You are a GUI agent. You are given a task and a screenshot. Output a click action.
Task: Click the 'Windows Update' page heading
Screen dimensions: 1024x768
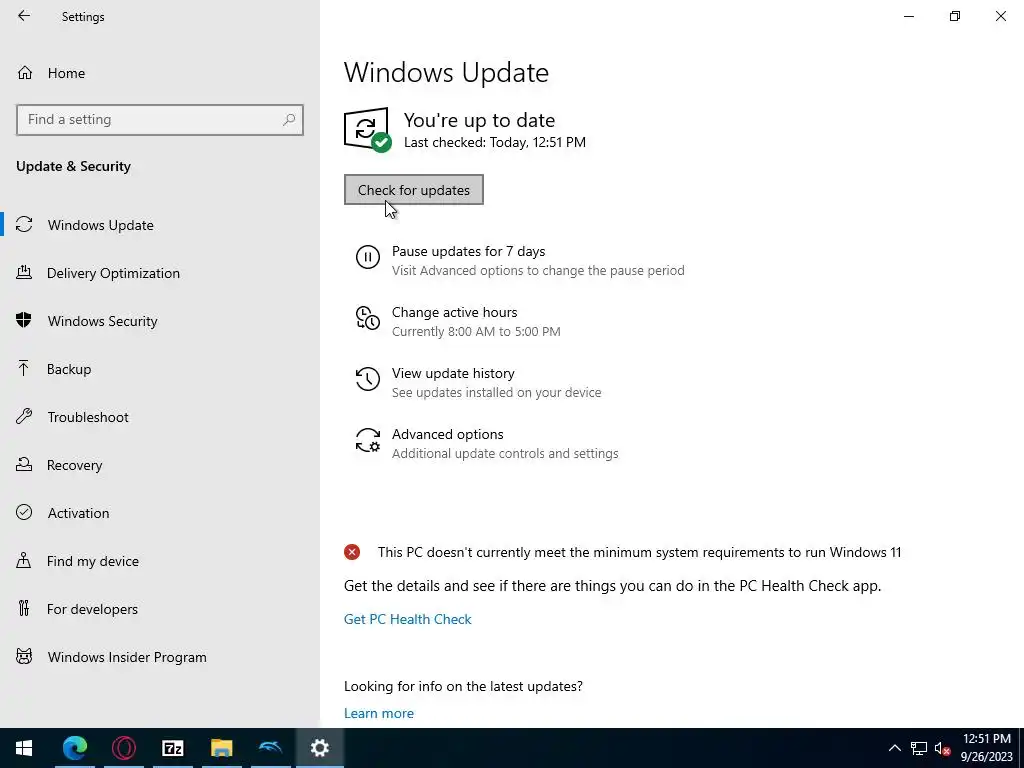[x=446, y=72]
